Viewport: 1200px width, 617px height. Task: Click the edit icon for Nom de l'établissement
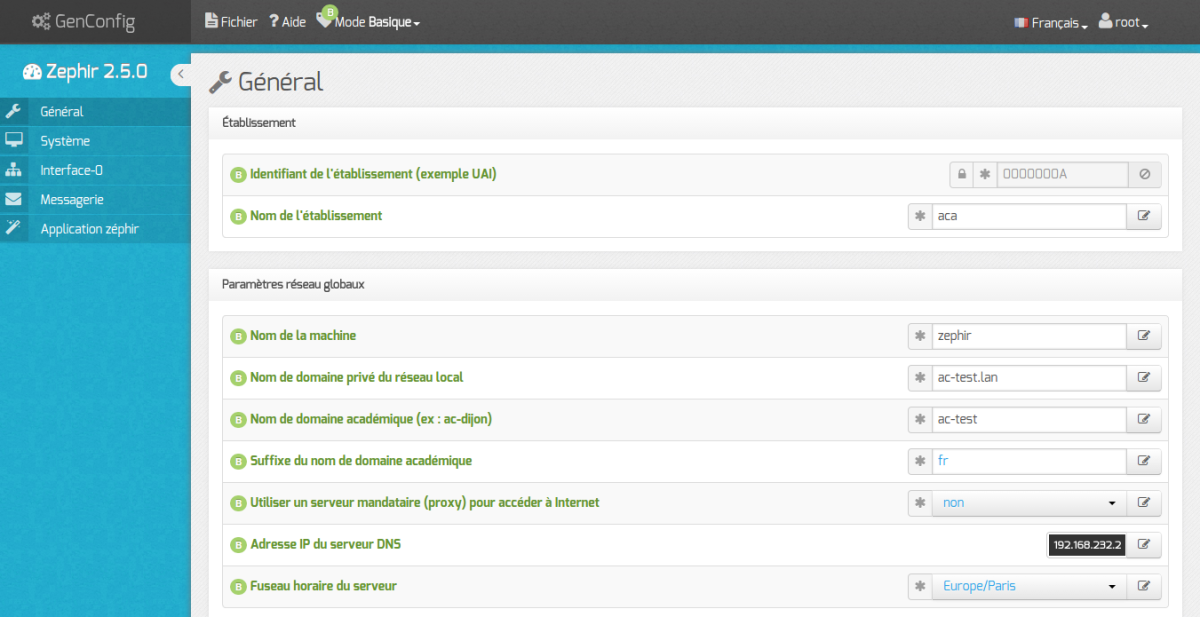[x=1144, y=216]
